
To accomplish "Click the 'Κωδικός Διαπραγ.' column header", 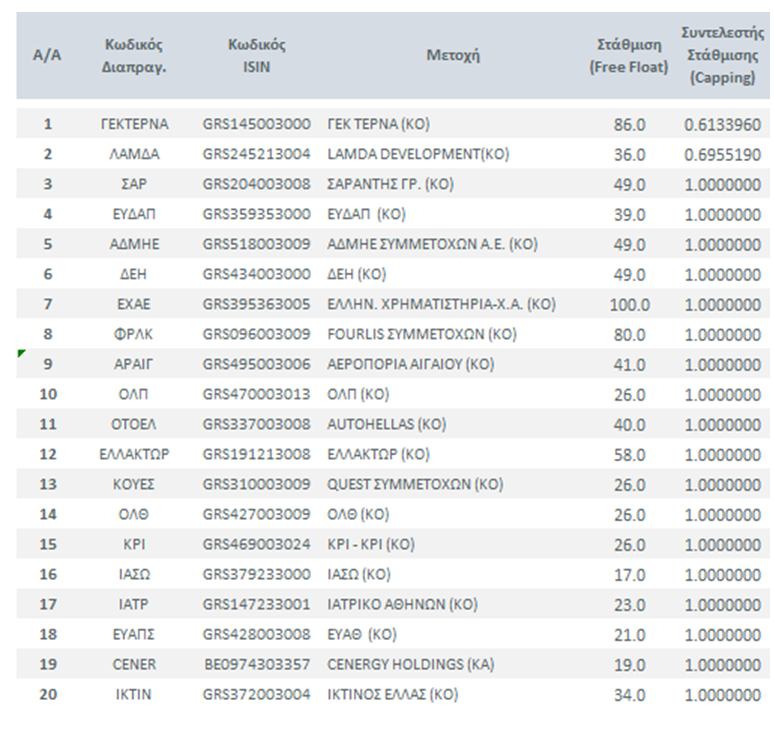I will coord(134,55).
